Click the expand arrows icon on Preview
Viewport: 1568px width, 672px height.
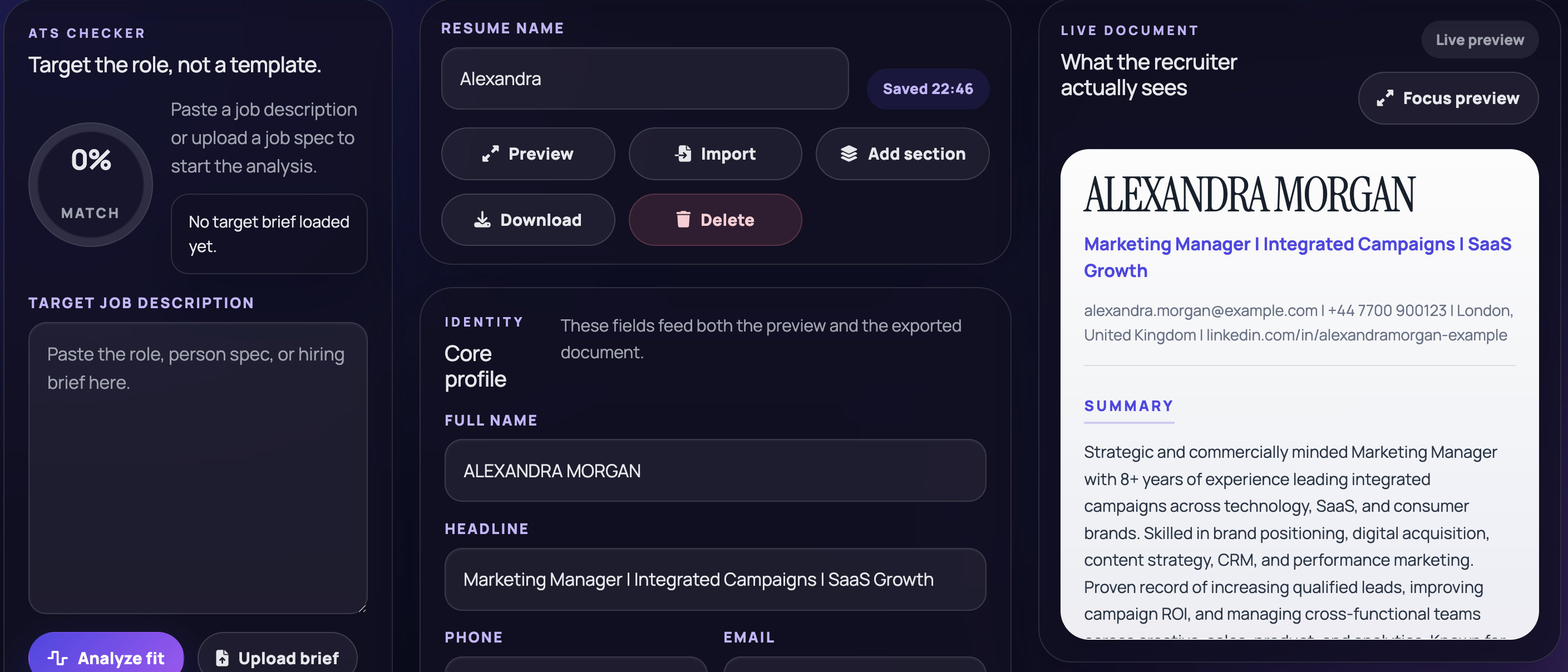pos(490,154)
